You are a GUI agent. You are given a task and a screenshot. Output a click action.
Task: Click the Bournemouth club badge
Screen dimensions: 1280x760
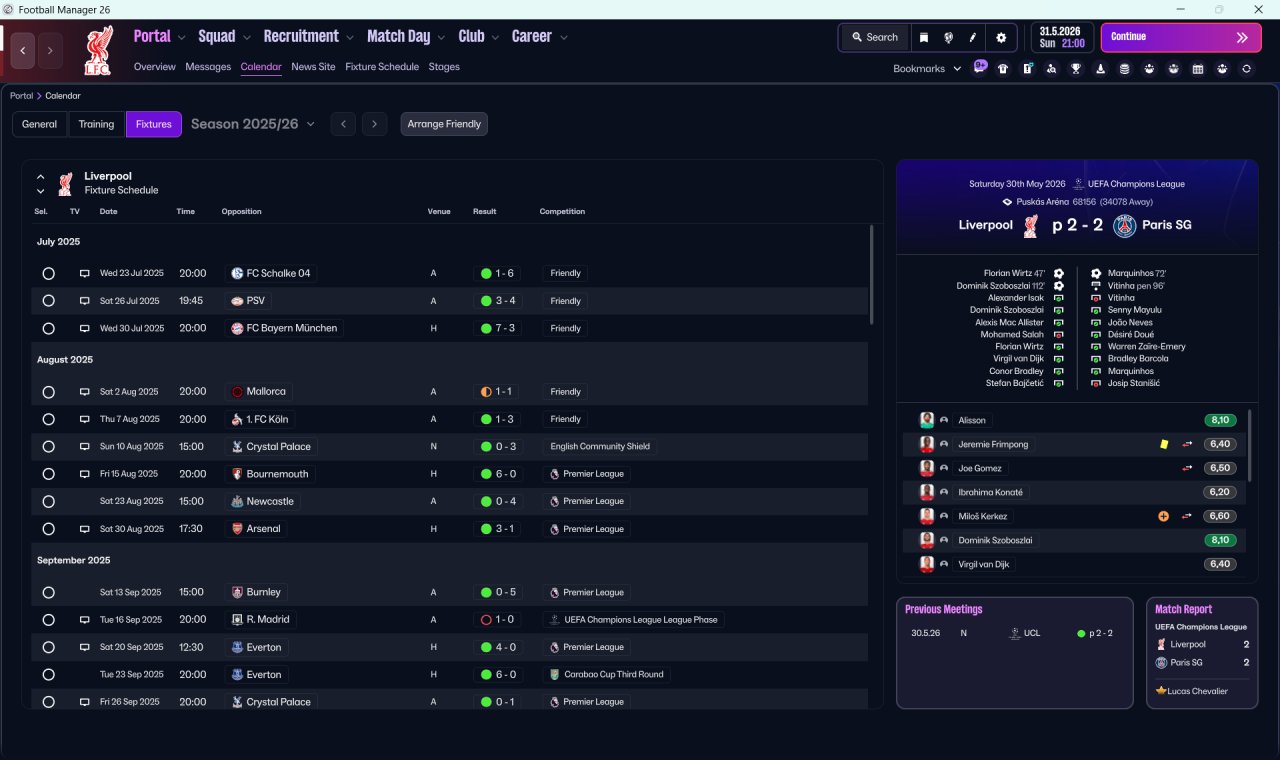coord(237,474)
